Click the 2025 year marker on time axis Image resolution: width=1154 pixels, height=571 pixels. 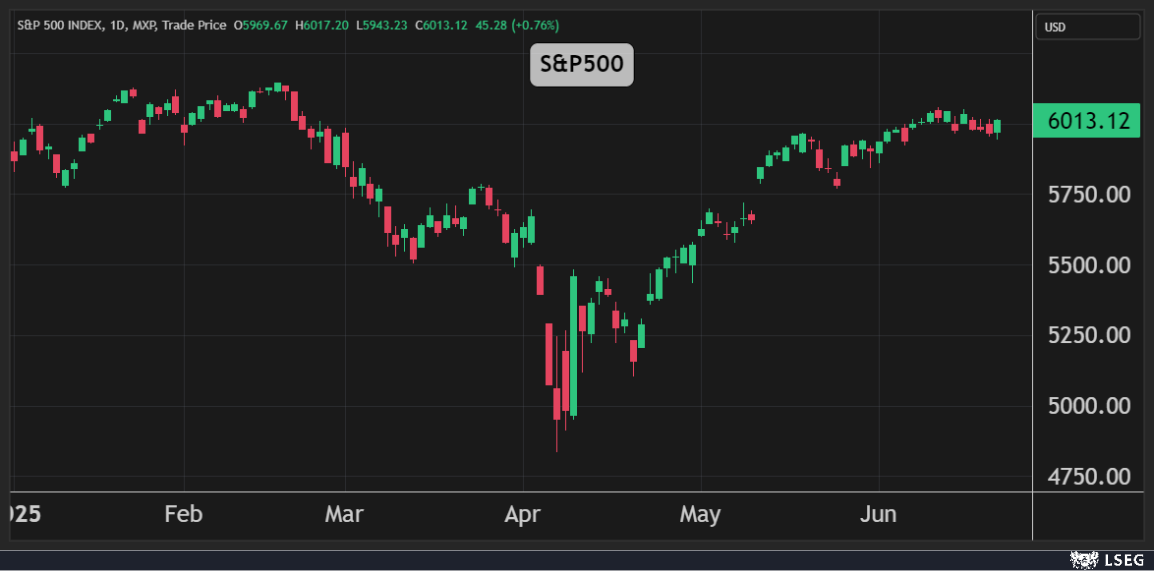pyautogui.click(x=20, y=515)
